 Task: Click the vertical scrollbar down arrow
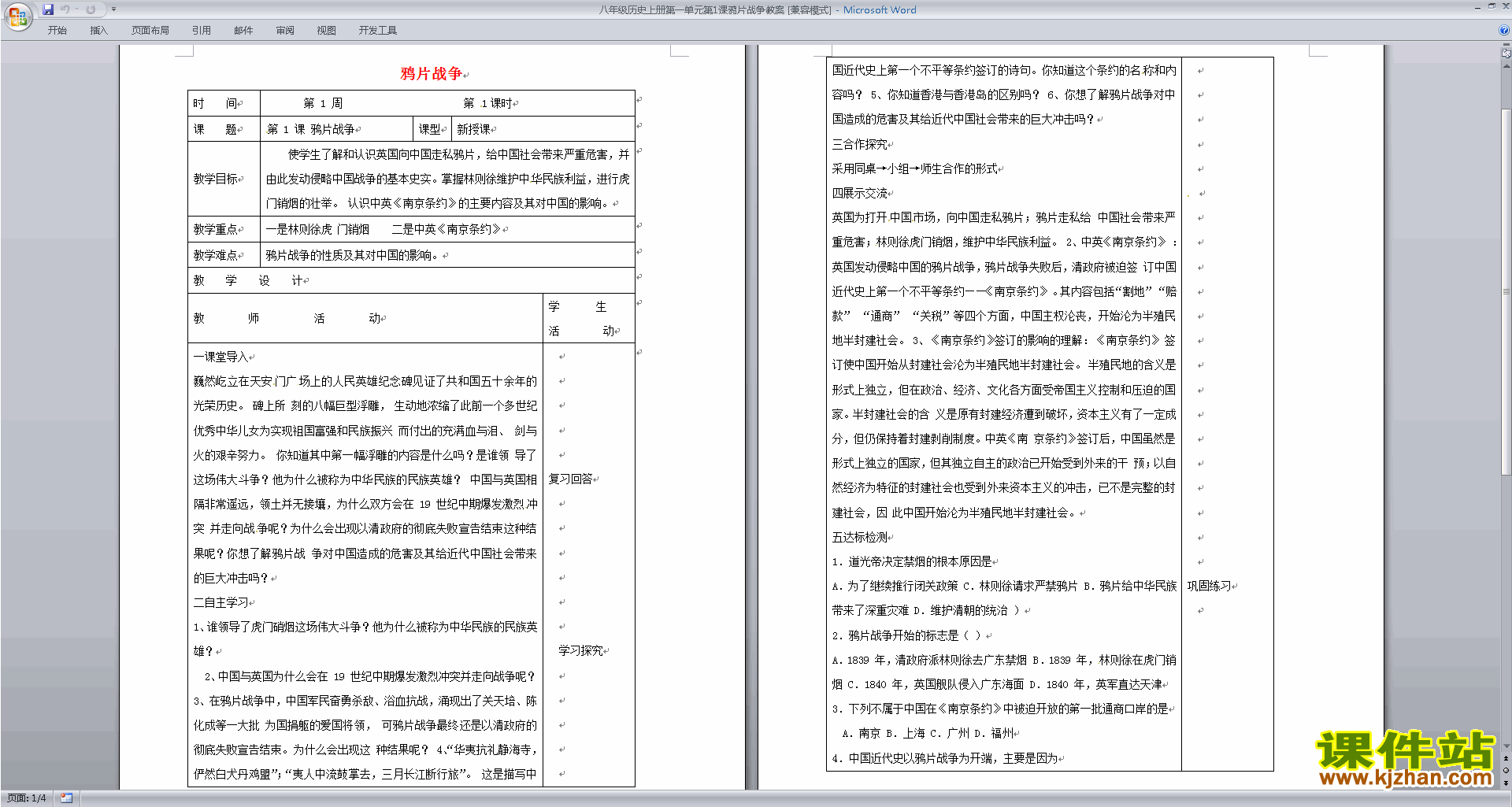[x=1506, y=746]
